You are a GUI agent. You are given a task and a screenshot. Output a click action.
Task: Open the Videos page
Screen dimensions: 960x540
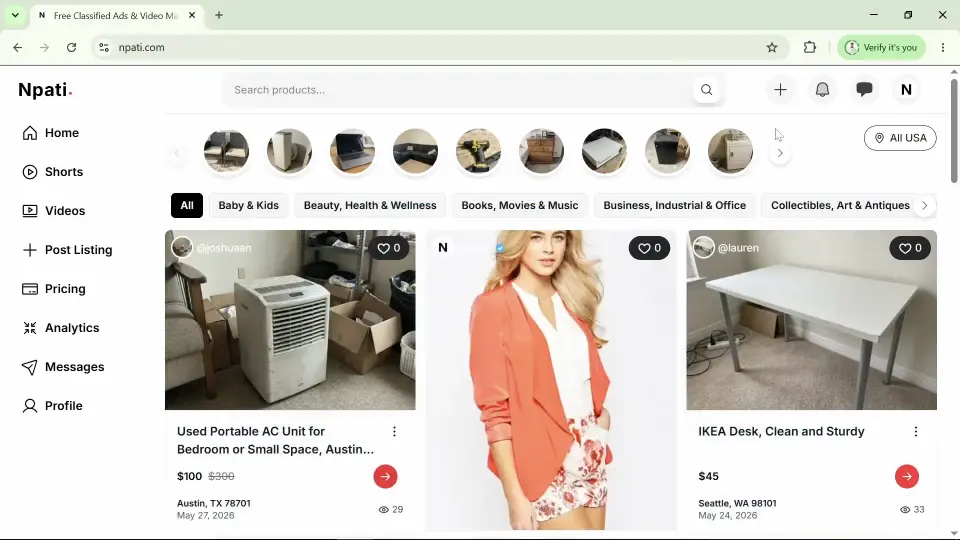point(53,211)
